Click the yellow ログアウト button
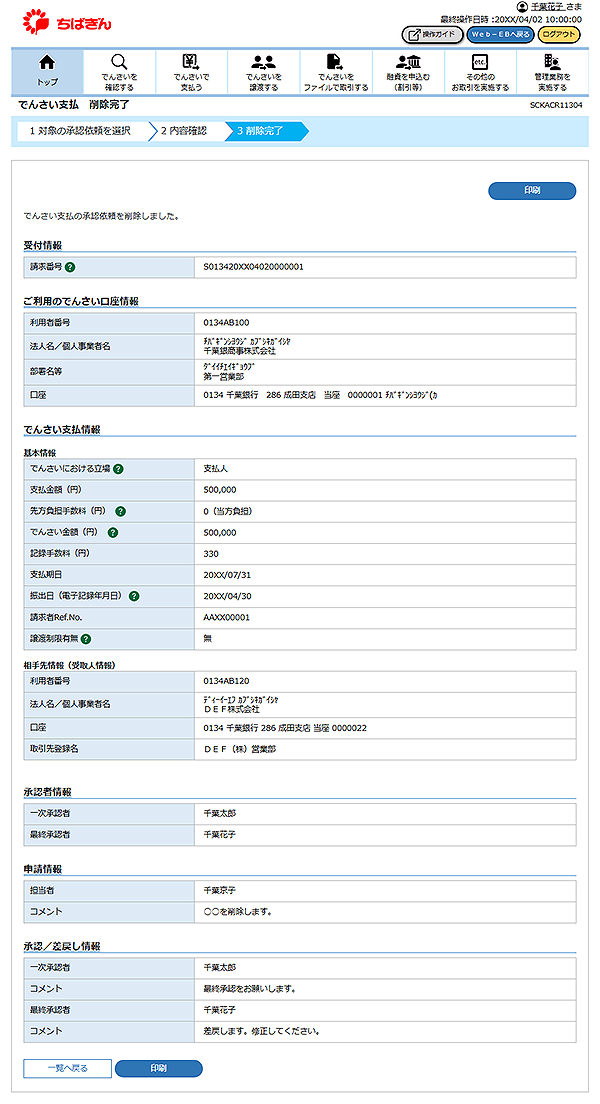The image size is (600, 1104). 559,34
